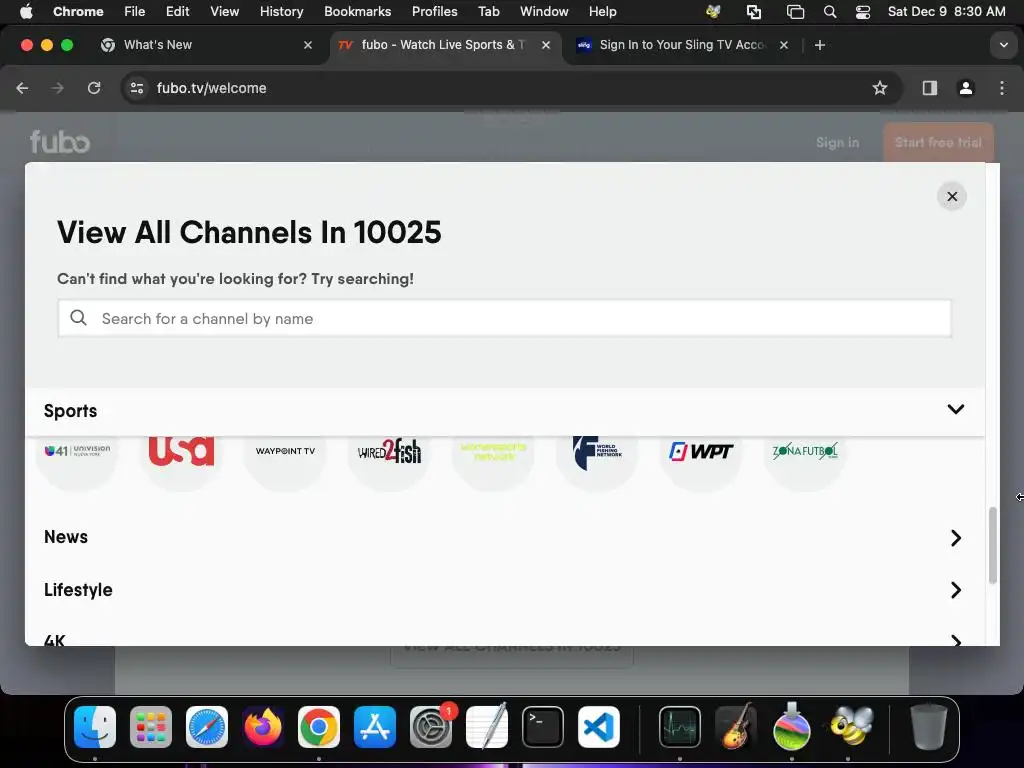Click the fubo logo
The width and height of the screenshot is (1024, 768).
(59, 142)
